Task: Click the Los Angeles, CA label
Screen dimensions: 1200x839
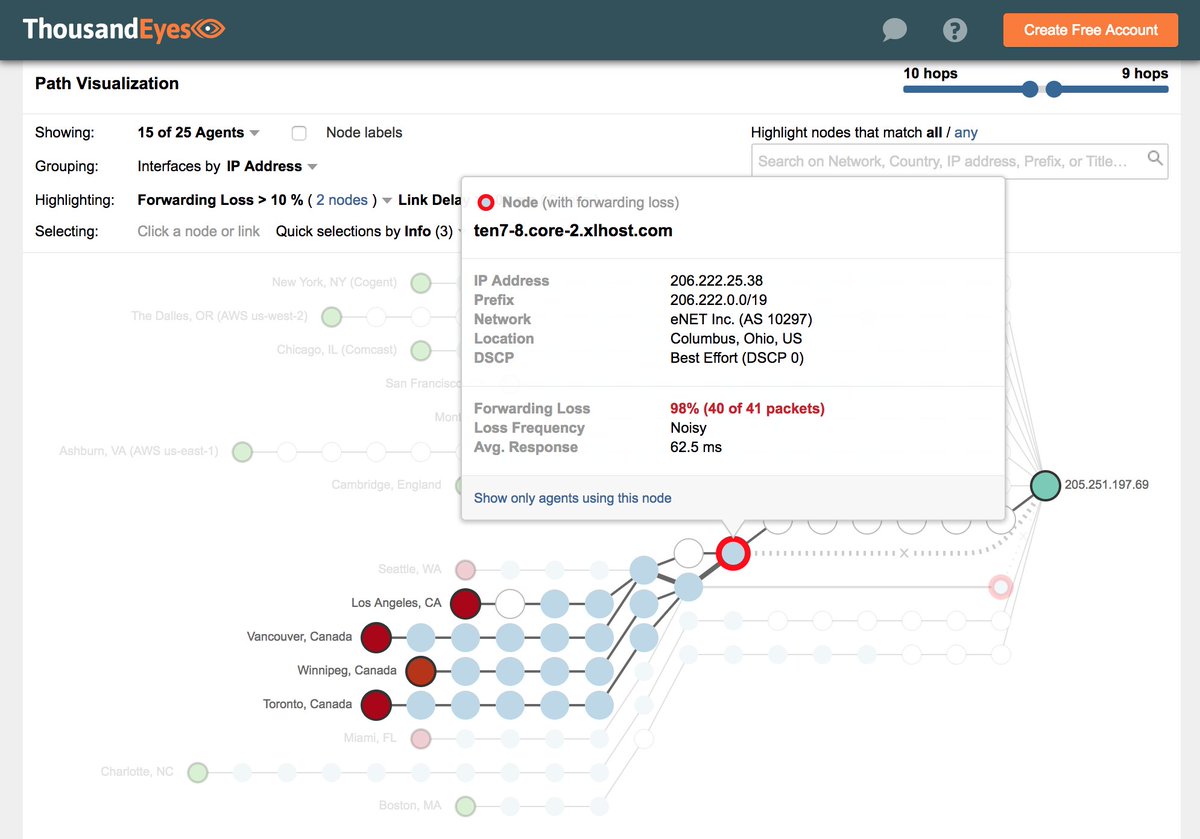Action: point(396,603)
